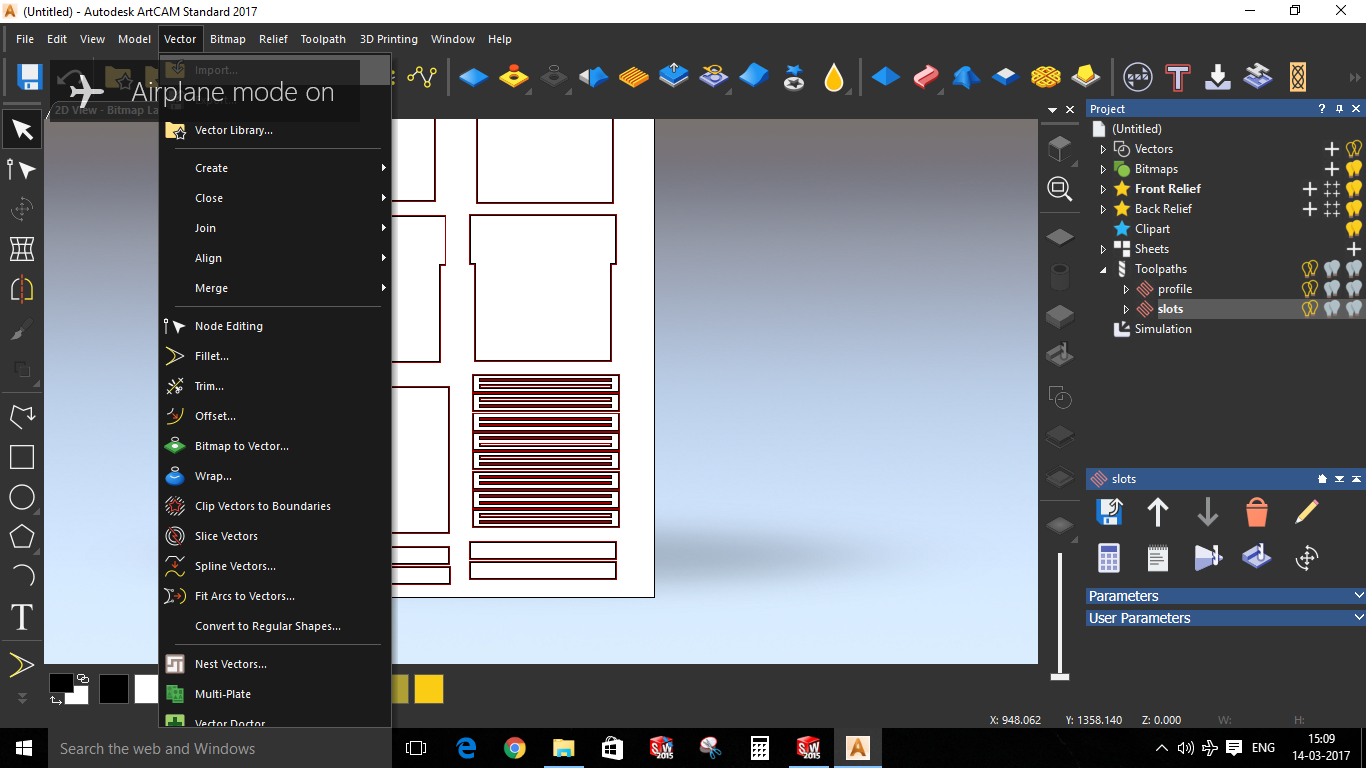Open the notepad summary icon in slots panel

(x=1158, y=558)
